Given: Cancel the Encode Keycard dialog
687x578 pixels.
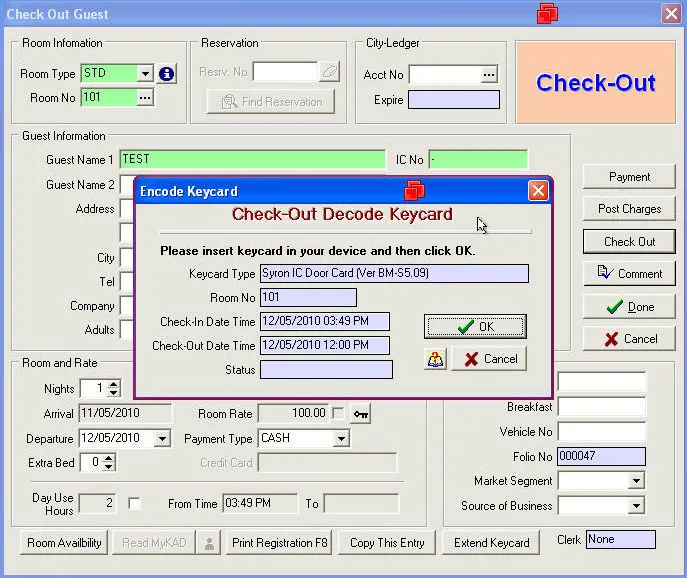Looking at the screenshot, I should (489, 359).
